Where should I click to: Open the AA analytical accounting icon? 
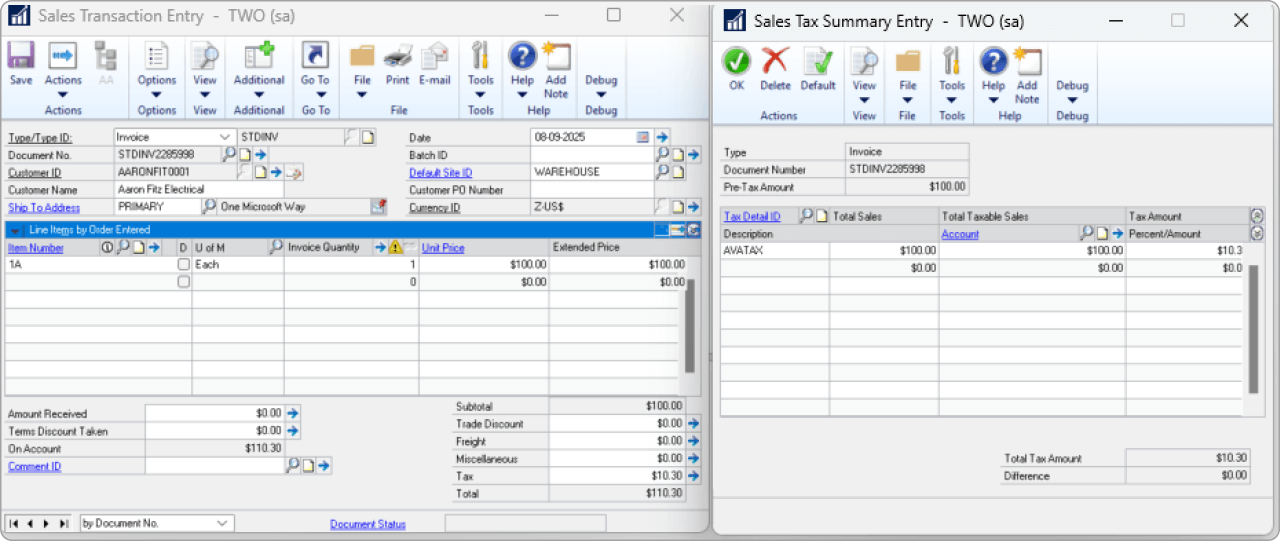[x=105, y=64]
